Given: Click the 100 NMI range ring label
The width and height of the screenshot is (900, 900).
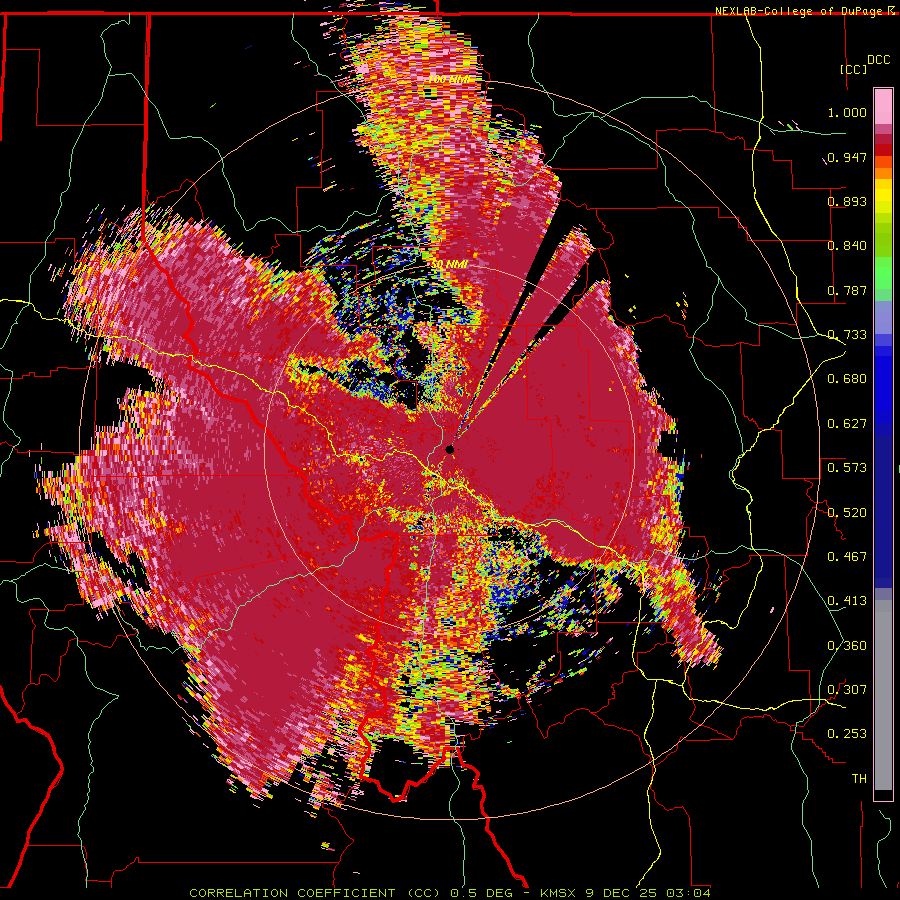Looking at the screenshot, I should tap(449, 79).
